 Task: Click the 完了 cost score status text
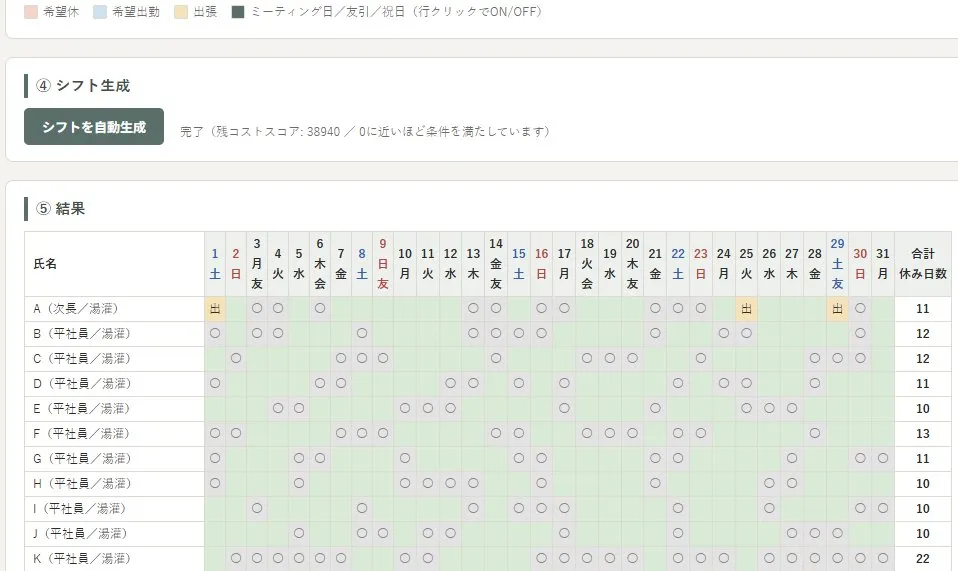[365, 131]
